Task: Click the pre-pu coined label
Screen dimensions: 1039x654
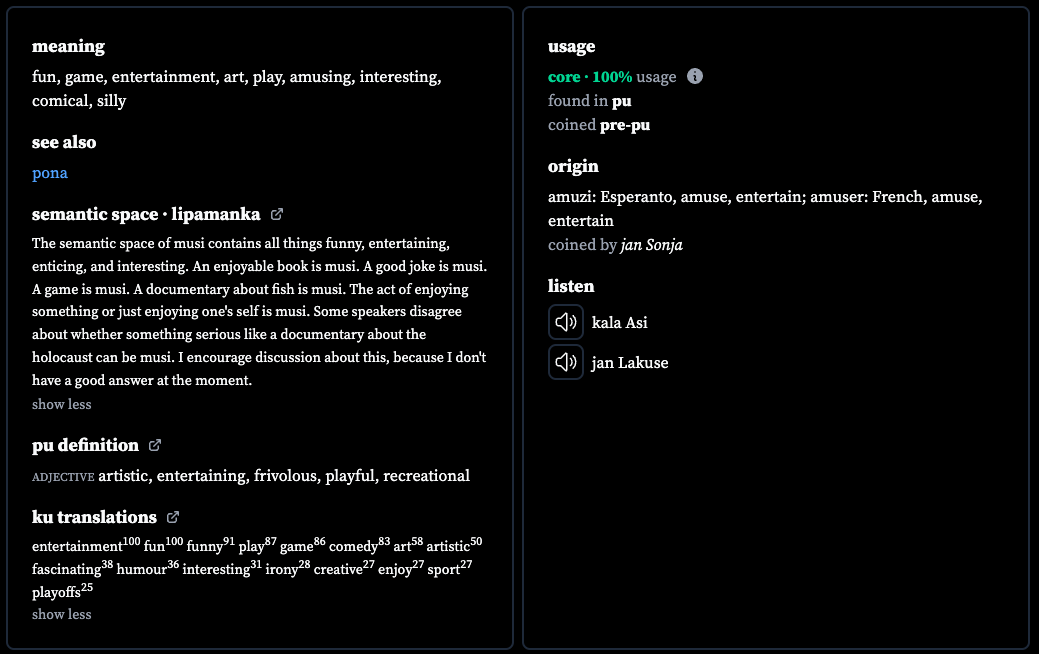Action: (625, 125)
